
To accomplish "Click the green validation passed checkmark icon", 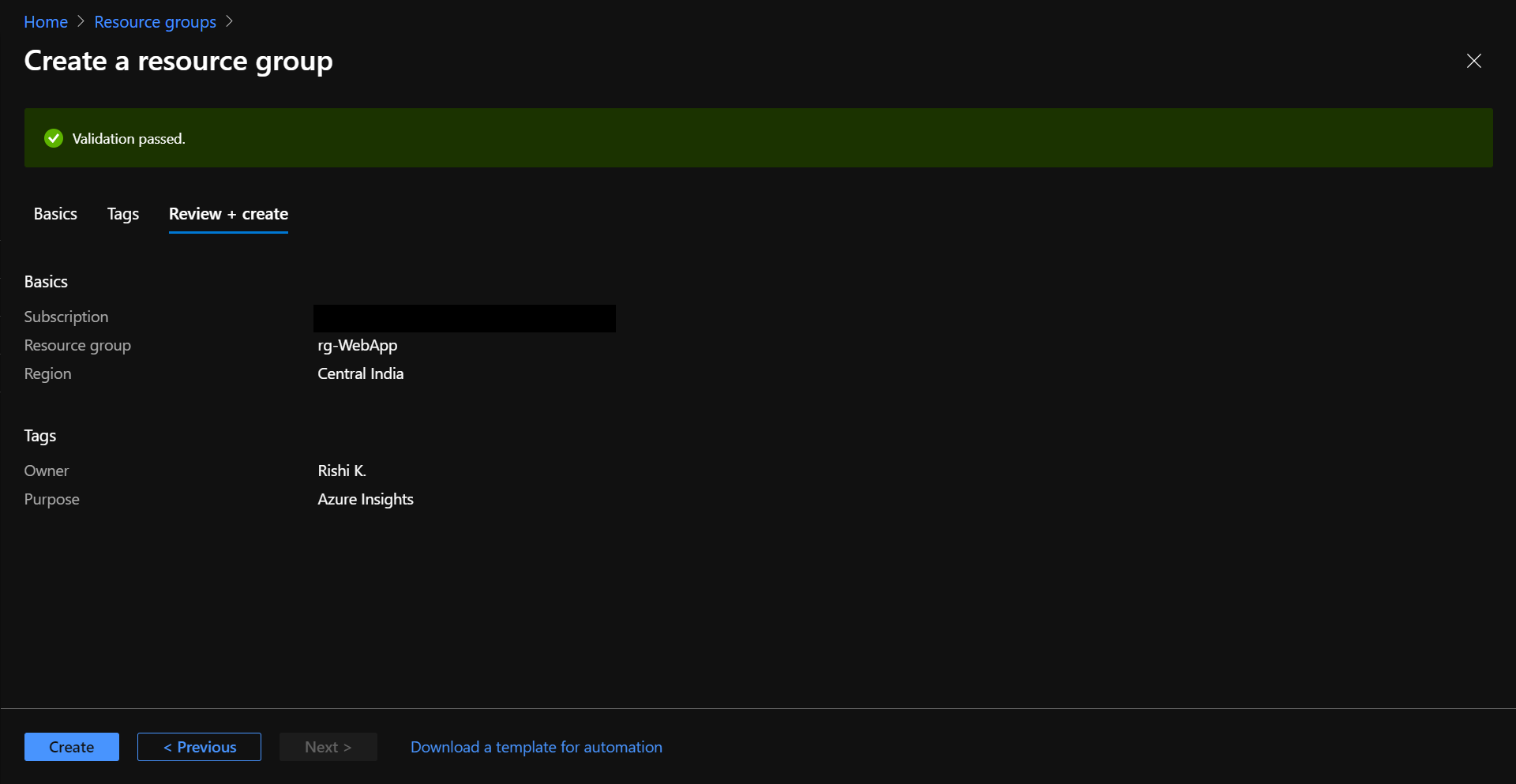I will tap(54, 138).
